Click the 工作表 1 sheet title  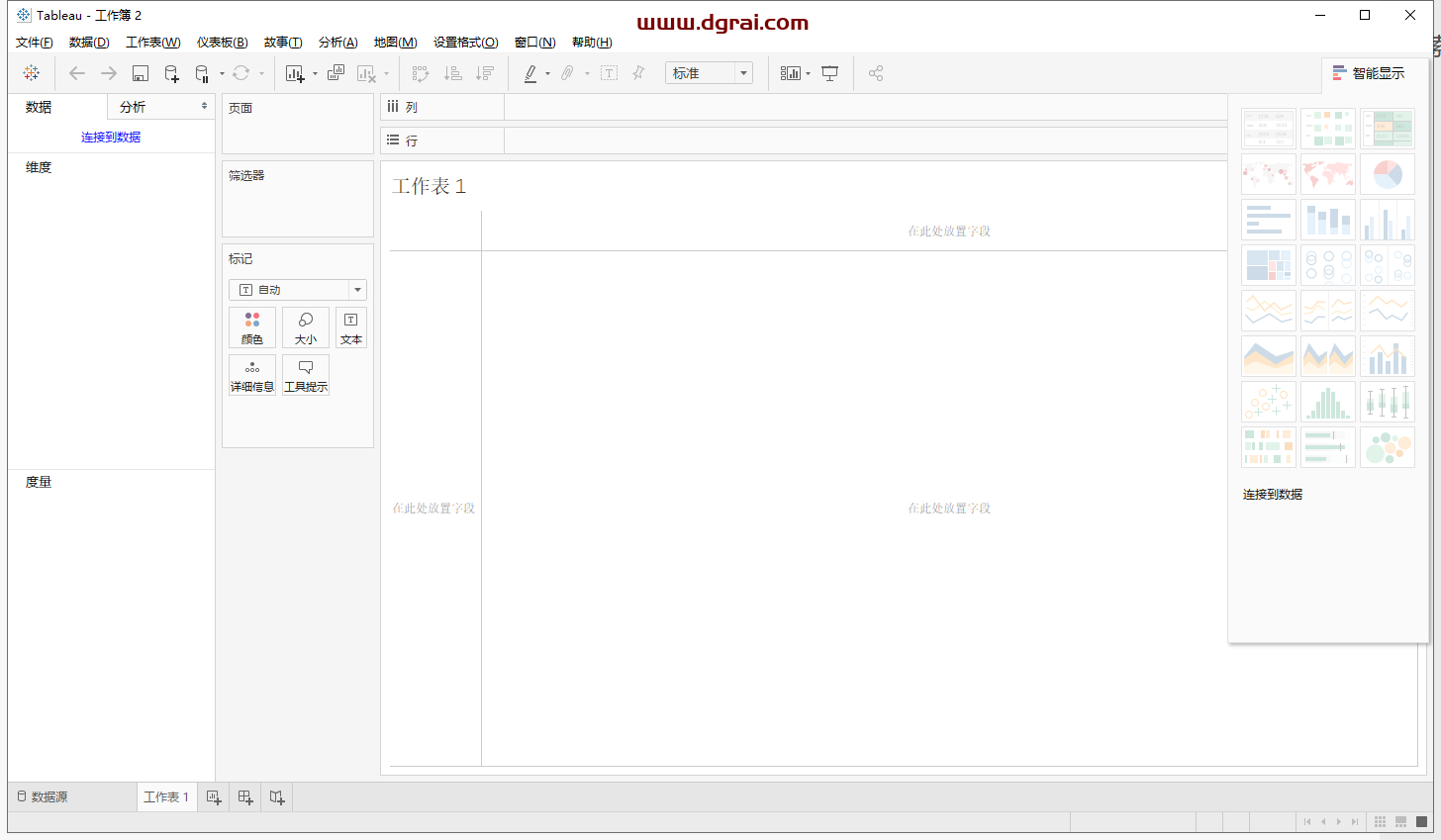coord(429,186)
